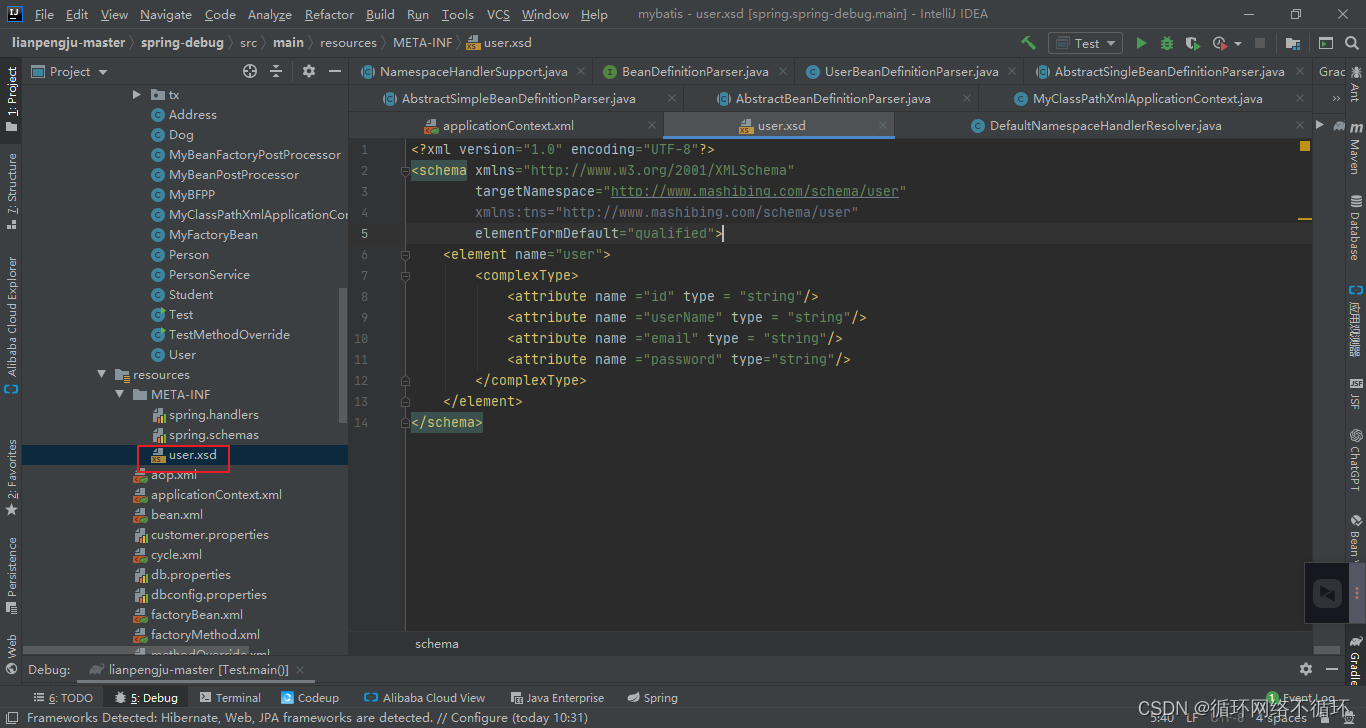This screenshot has height=728, width=1366.
Task: Click the locate-current-file crosshair in Project panel
Action: point(250,71)
